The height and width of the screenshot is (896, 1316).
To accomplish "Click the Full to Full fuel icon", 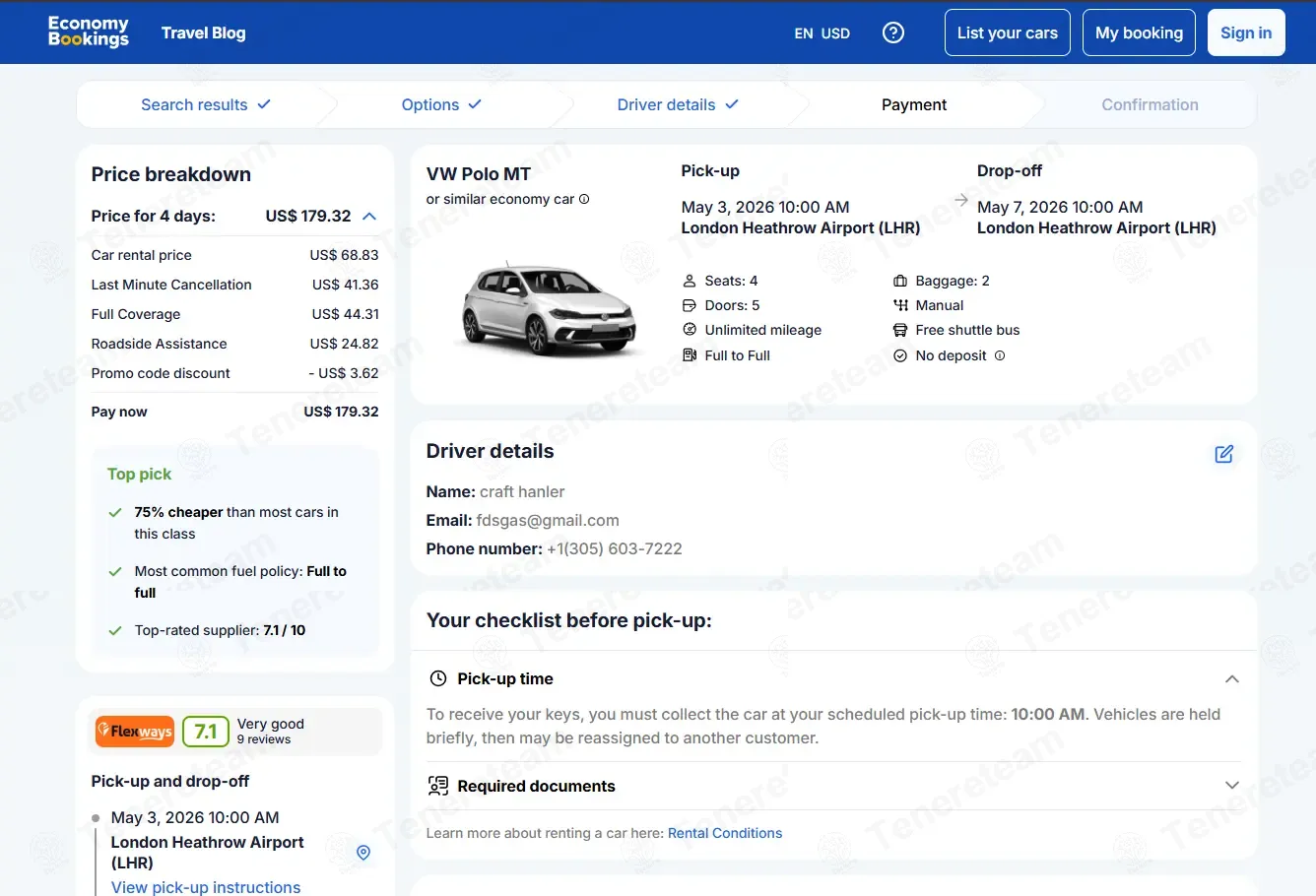I will (x=690, y=355).
